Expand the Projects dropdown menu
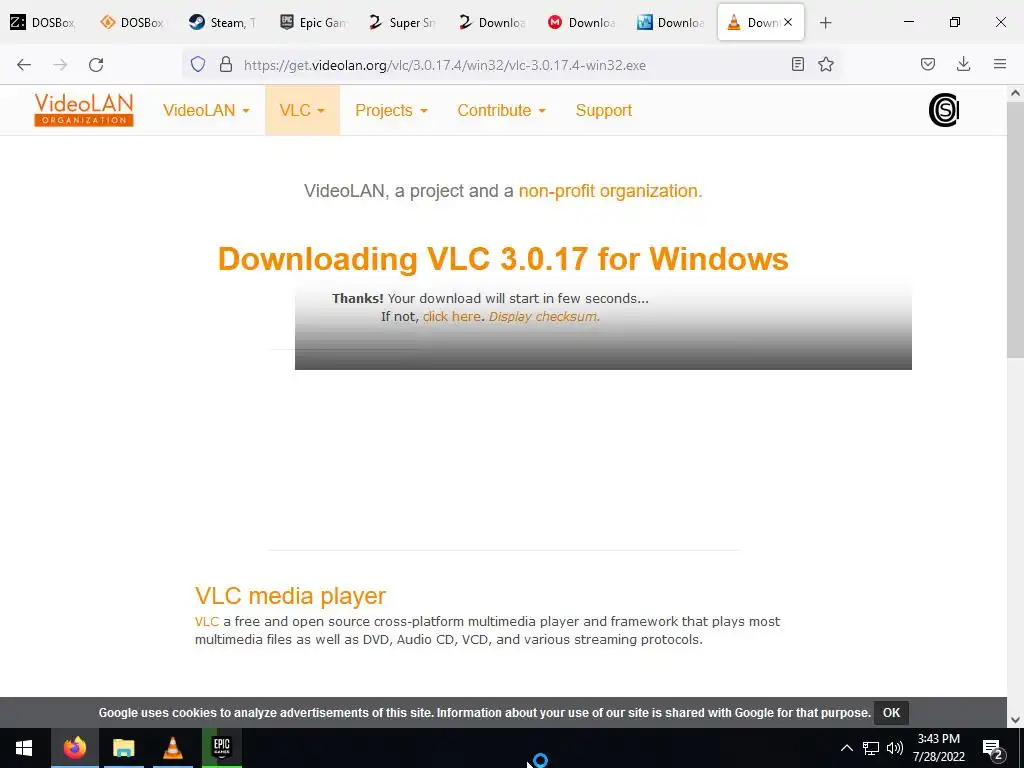The width and height of the screenshot is (1024, 768). [x=391, y=110]
